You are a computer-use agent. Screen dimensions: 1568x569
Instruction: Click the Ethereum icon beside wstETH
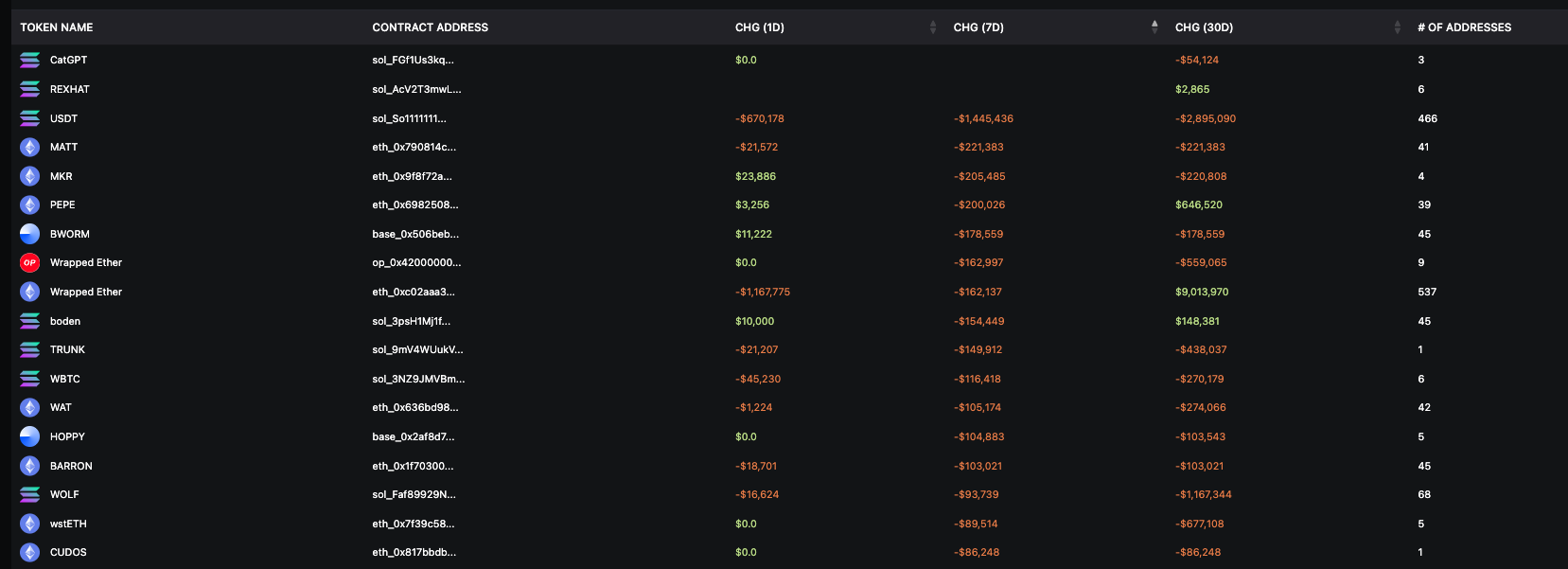(x=30, y=524)
